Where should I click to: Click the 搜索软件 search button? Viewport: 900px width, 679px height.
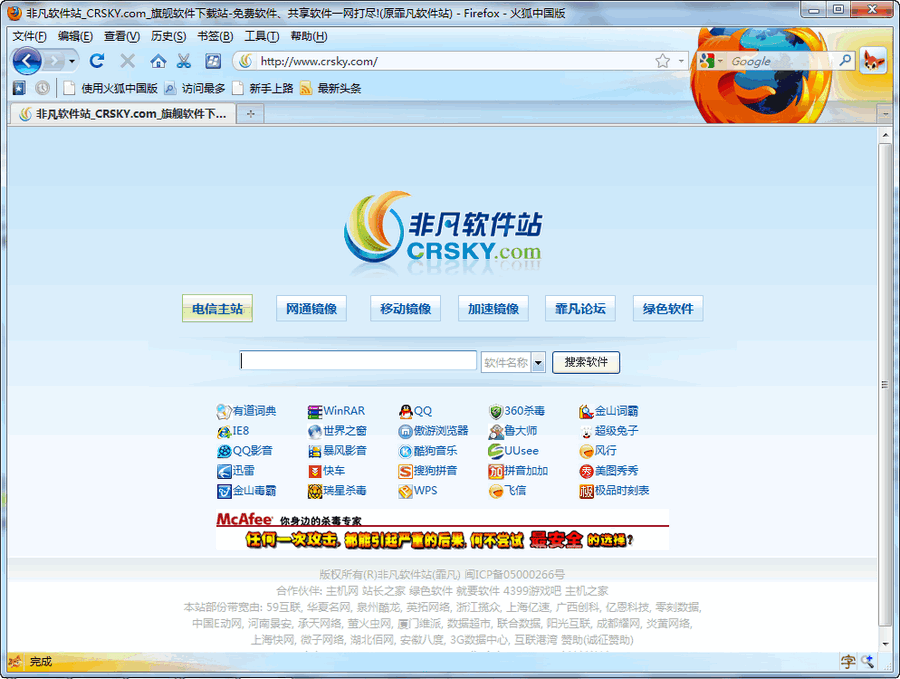tap(585, 362)
